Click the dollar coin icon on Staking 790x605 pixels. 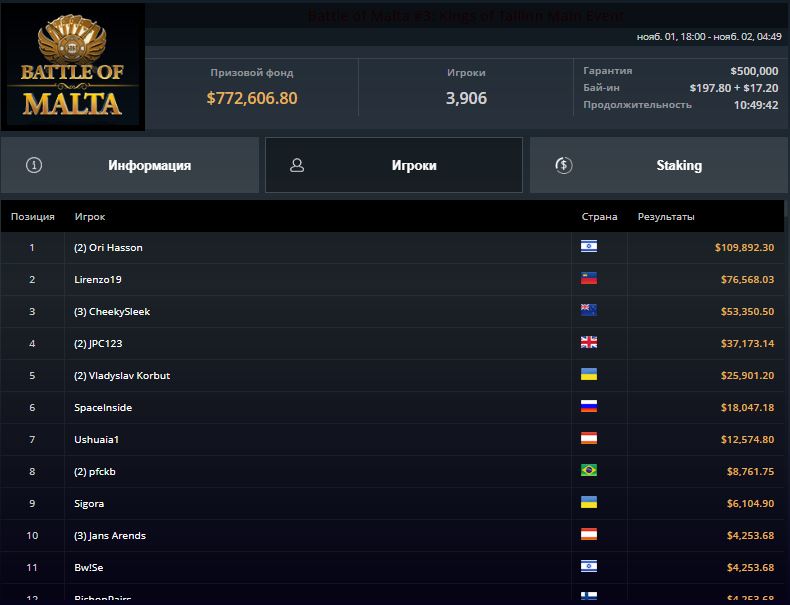pos(564,165)
